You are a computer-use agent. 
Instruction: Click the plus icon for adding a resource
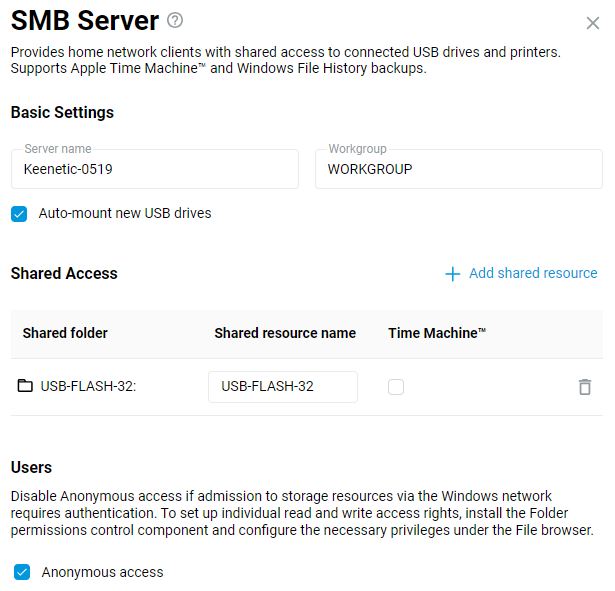coord(452,274)
